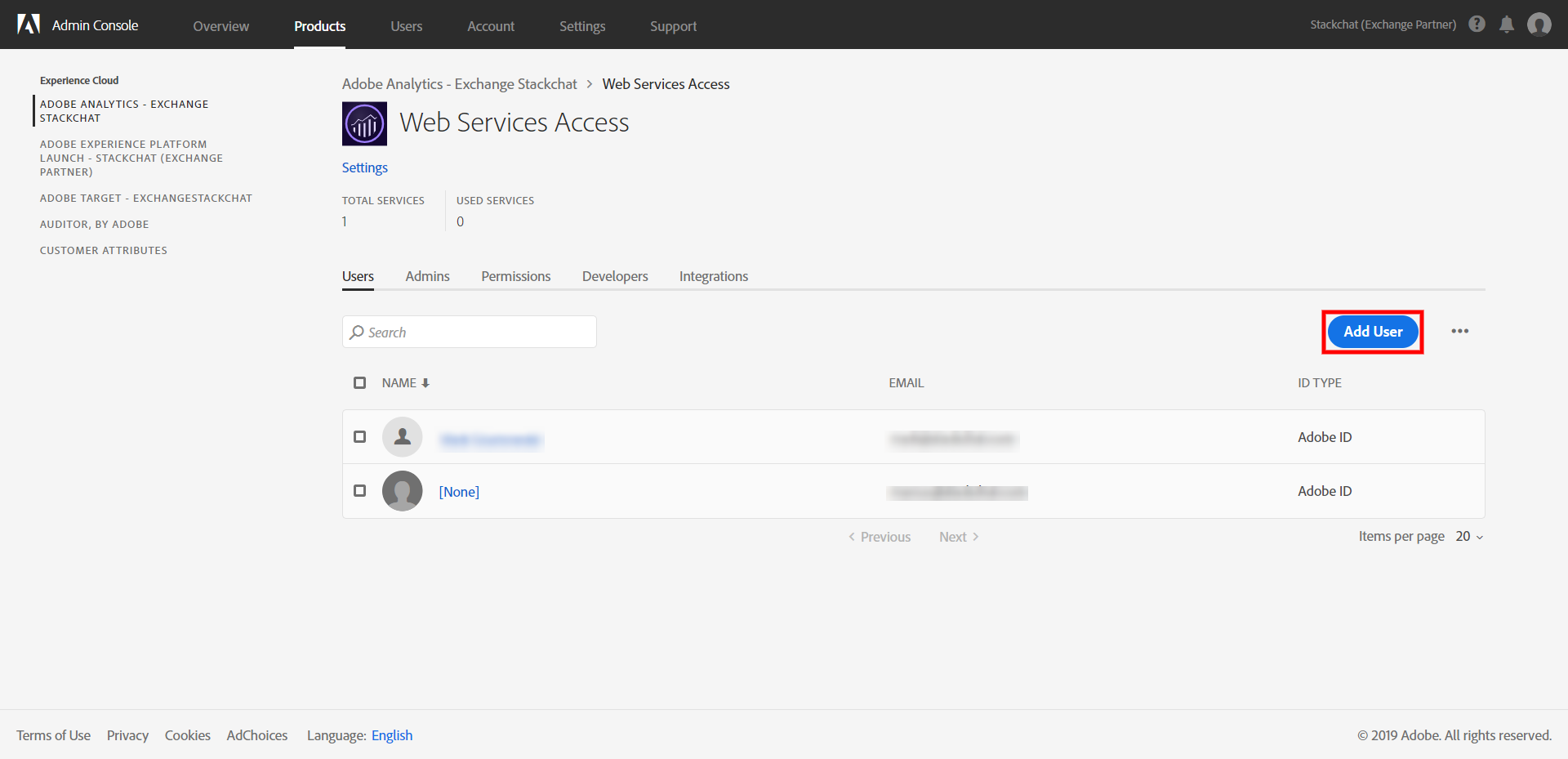The height and width of the screenshot is (759, 1568).
Task: Click the Total Services count 1
Action: (x=345, y=221)
